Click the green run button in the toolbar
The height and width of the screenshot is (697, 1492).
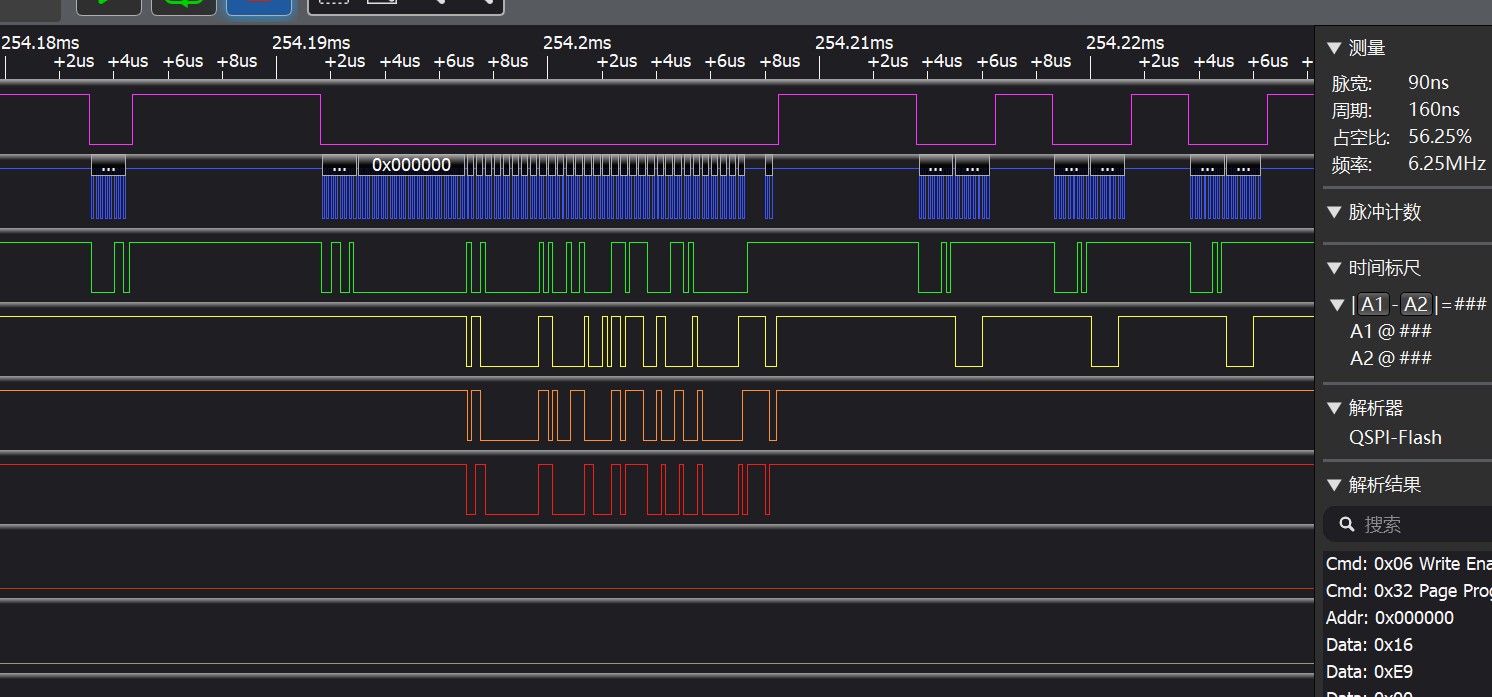click(108, 5)
